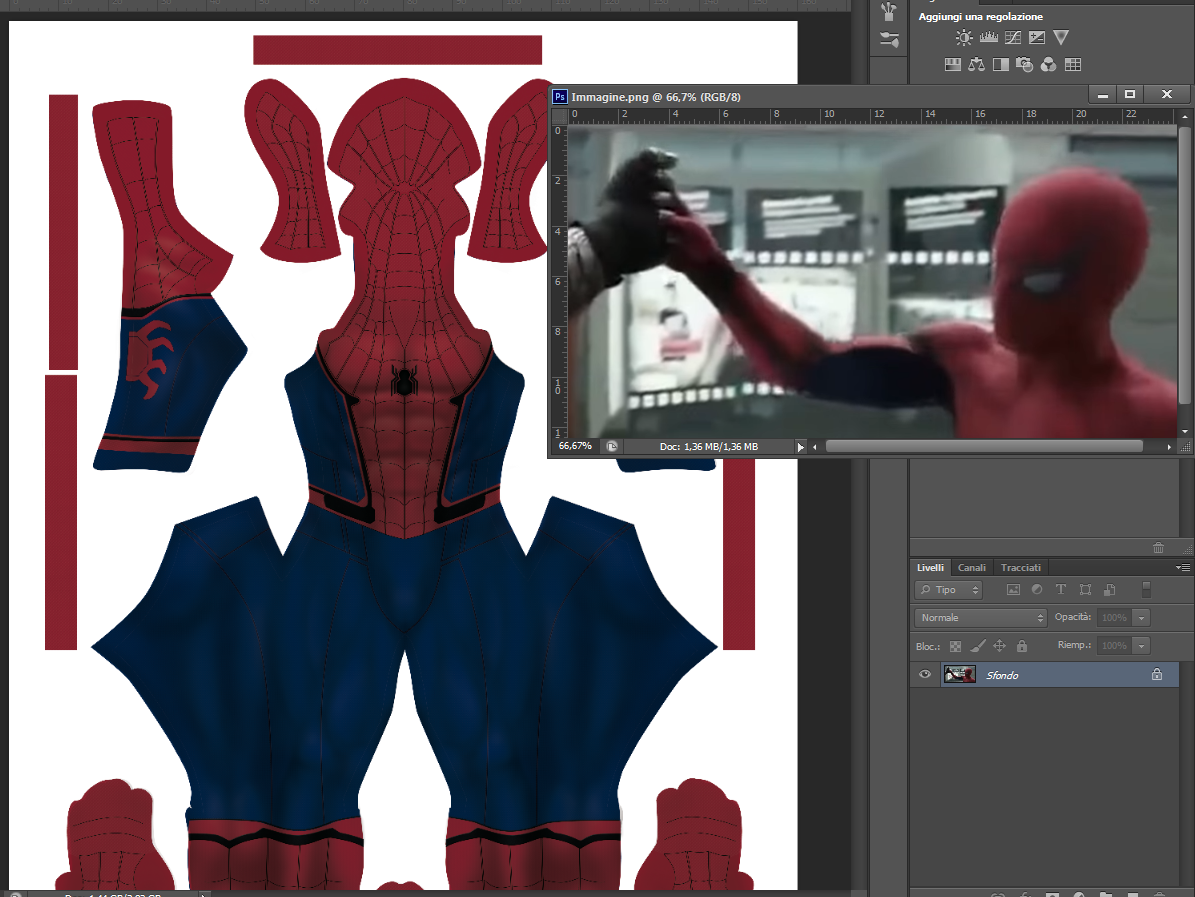
Task: Filter layers by type layers
Action: [x=1060, y=590]
